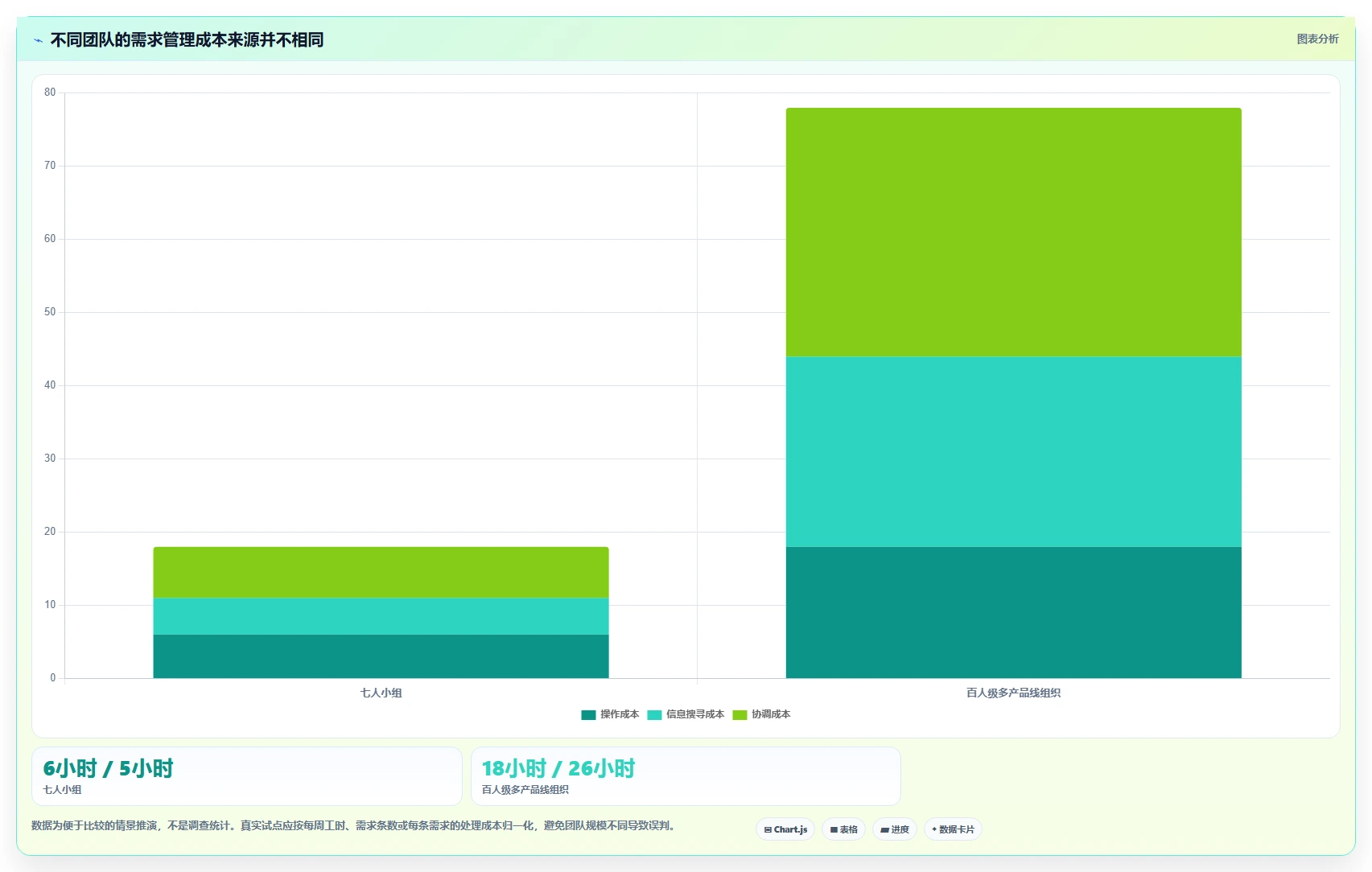Click the small icon before the chart title
The width and height of the screenshot is (1372, 872).
click(38, 40)
